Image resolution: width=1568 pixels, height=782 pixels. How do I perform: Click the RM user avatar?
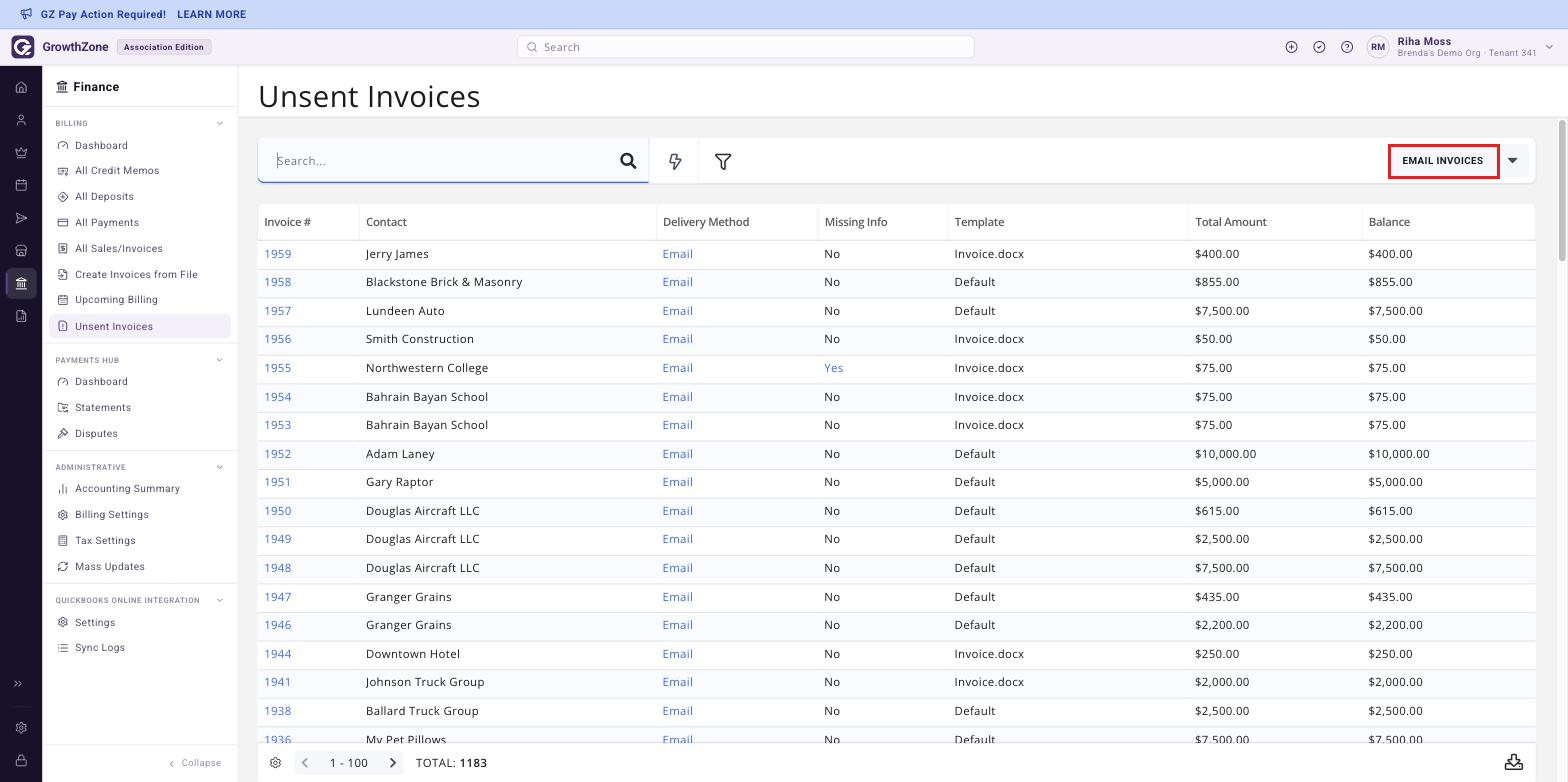coord(1378,47)
